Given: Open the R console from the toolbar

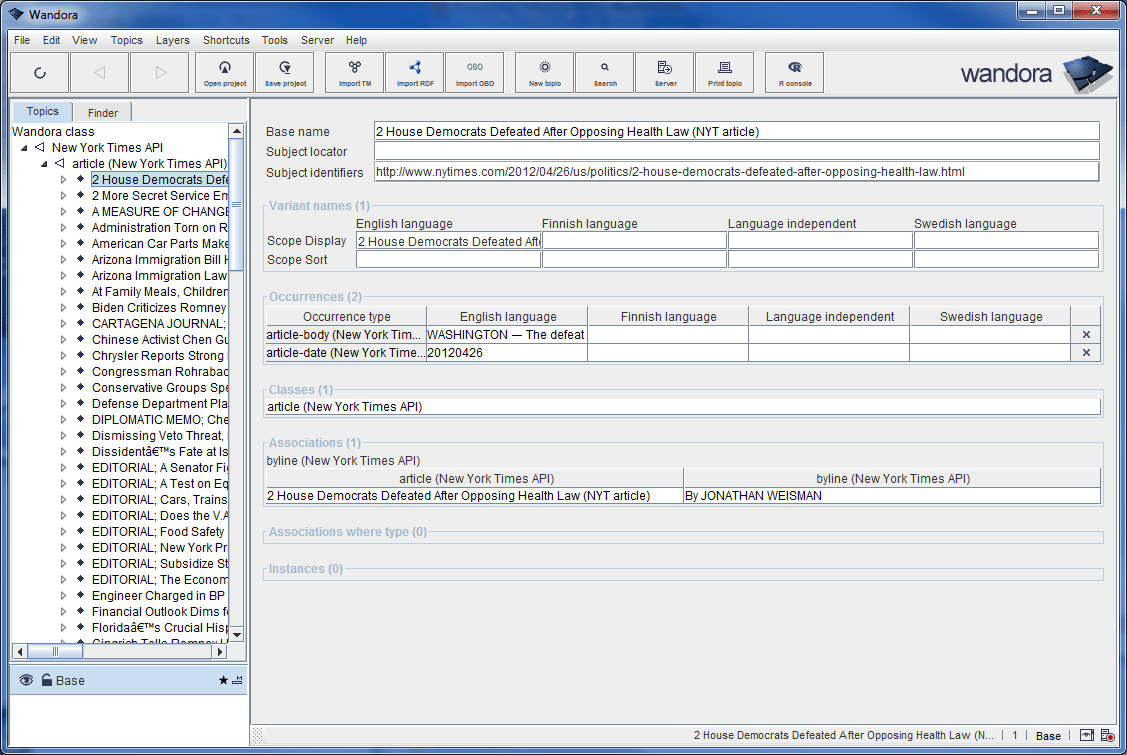Looking at the screenshot, I should [795, 73].
